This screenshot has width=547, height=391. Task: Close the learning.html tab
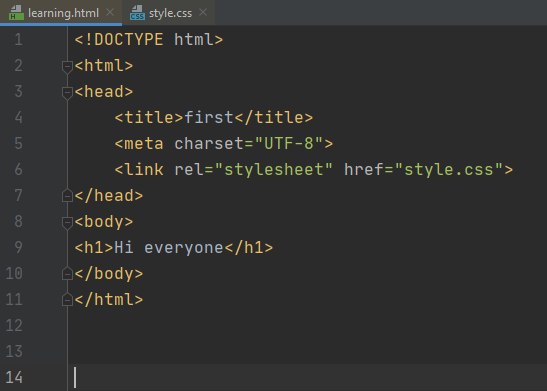[110, 13]
